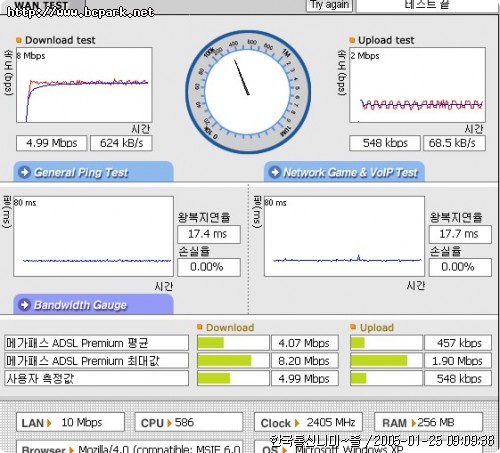The image size is (500, 453).
Task: Click the Network Game & VoIP Test arrow icon
Action: click(x=275, y=172)
